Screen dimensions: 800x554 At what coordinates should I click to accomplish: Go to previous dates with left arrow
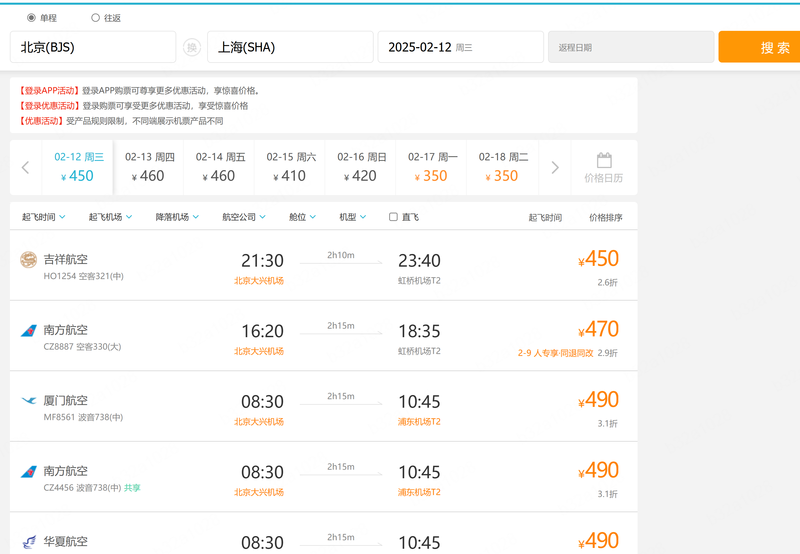[x=26, y=167]
